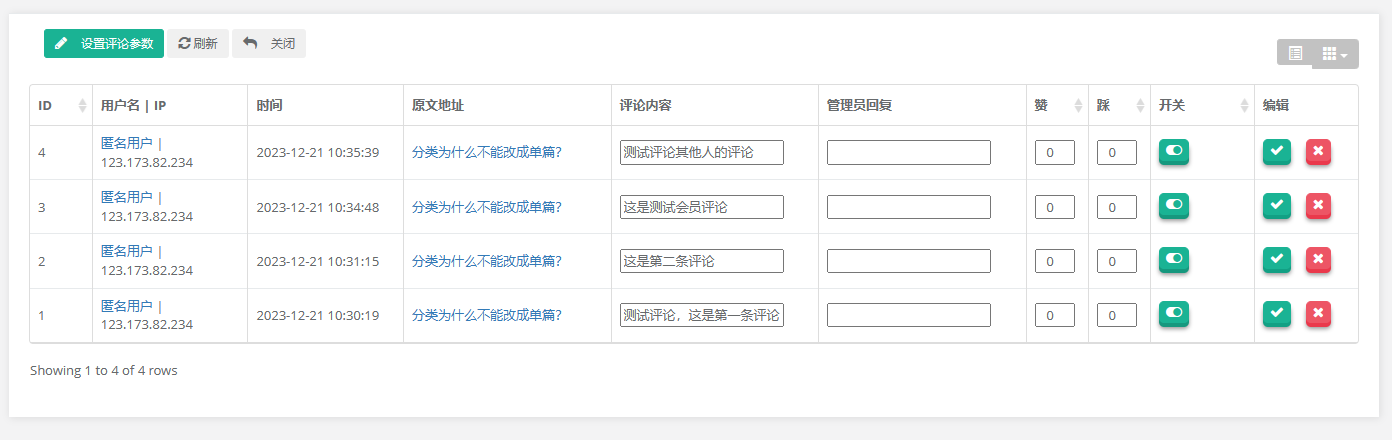
Task: Click green checkmark save icon for comment ID 4
Action: pos(1276,152)
